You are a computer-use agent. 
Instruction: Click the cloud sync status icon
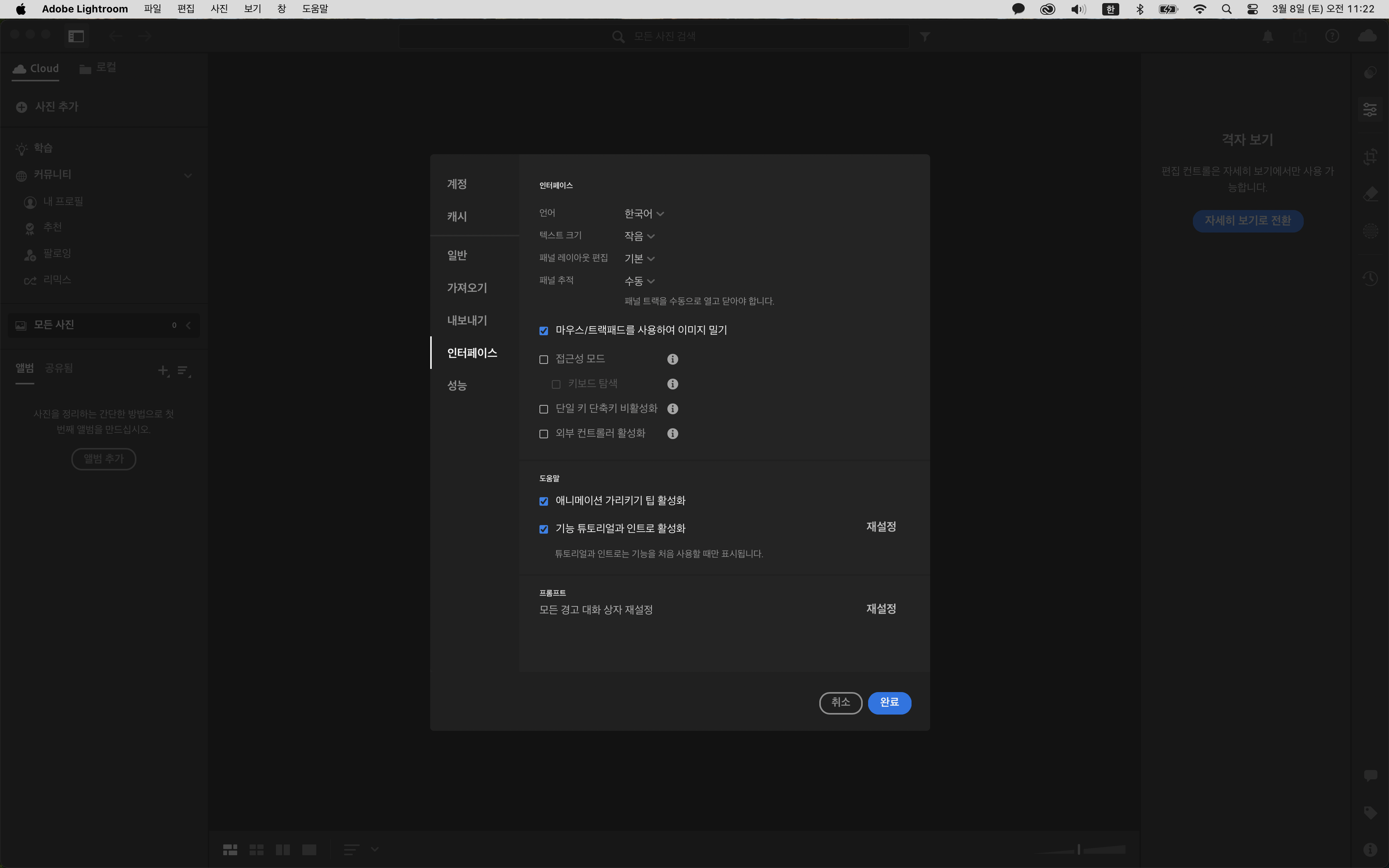point(1367,36)
